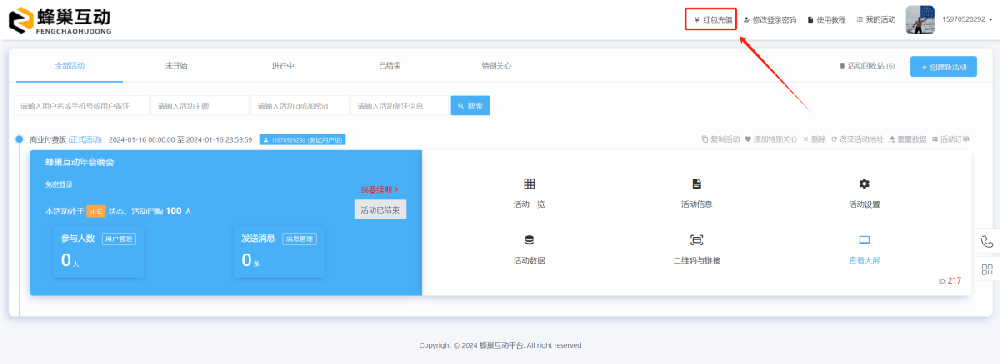Click the ID 217 text

click(950, 281)
